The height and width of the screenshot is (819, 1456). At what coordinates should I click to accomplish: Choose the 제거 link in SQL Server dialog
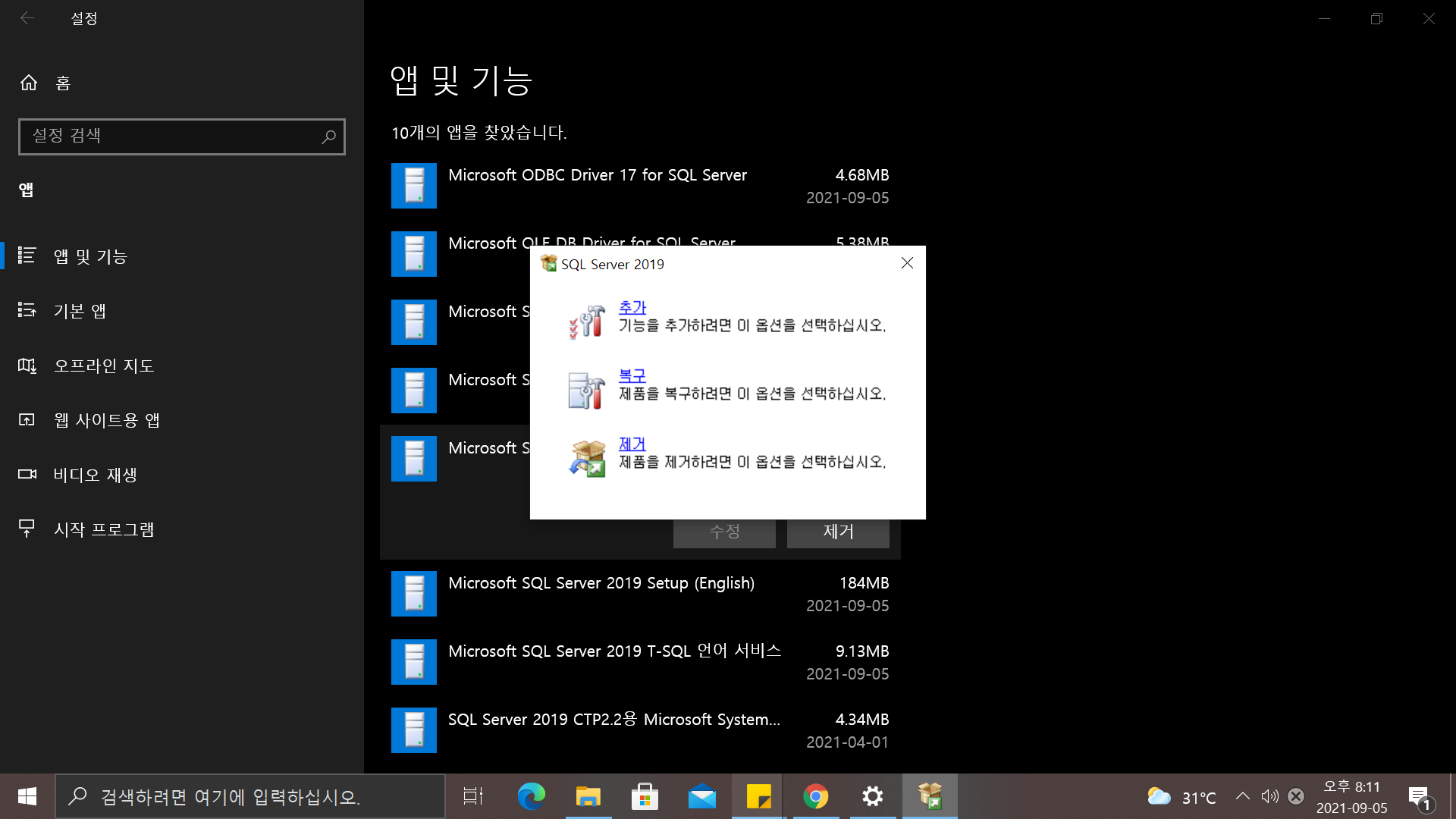coord(632,444)
